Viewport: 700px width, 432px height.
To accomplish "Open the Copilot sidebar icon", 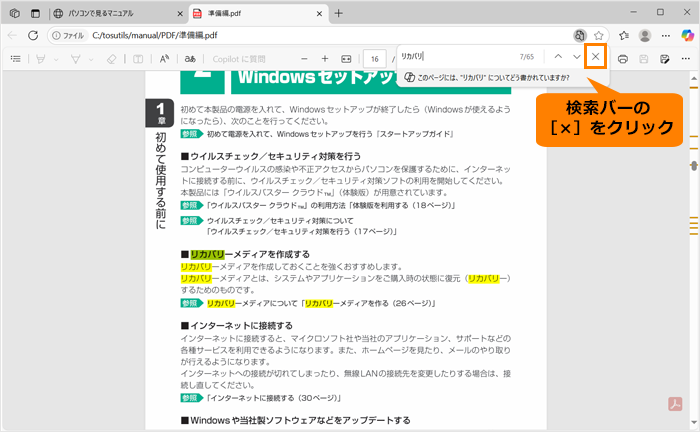I will click(x=688, y=35).
